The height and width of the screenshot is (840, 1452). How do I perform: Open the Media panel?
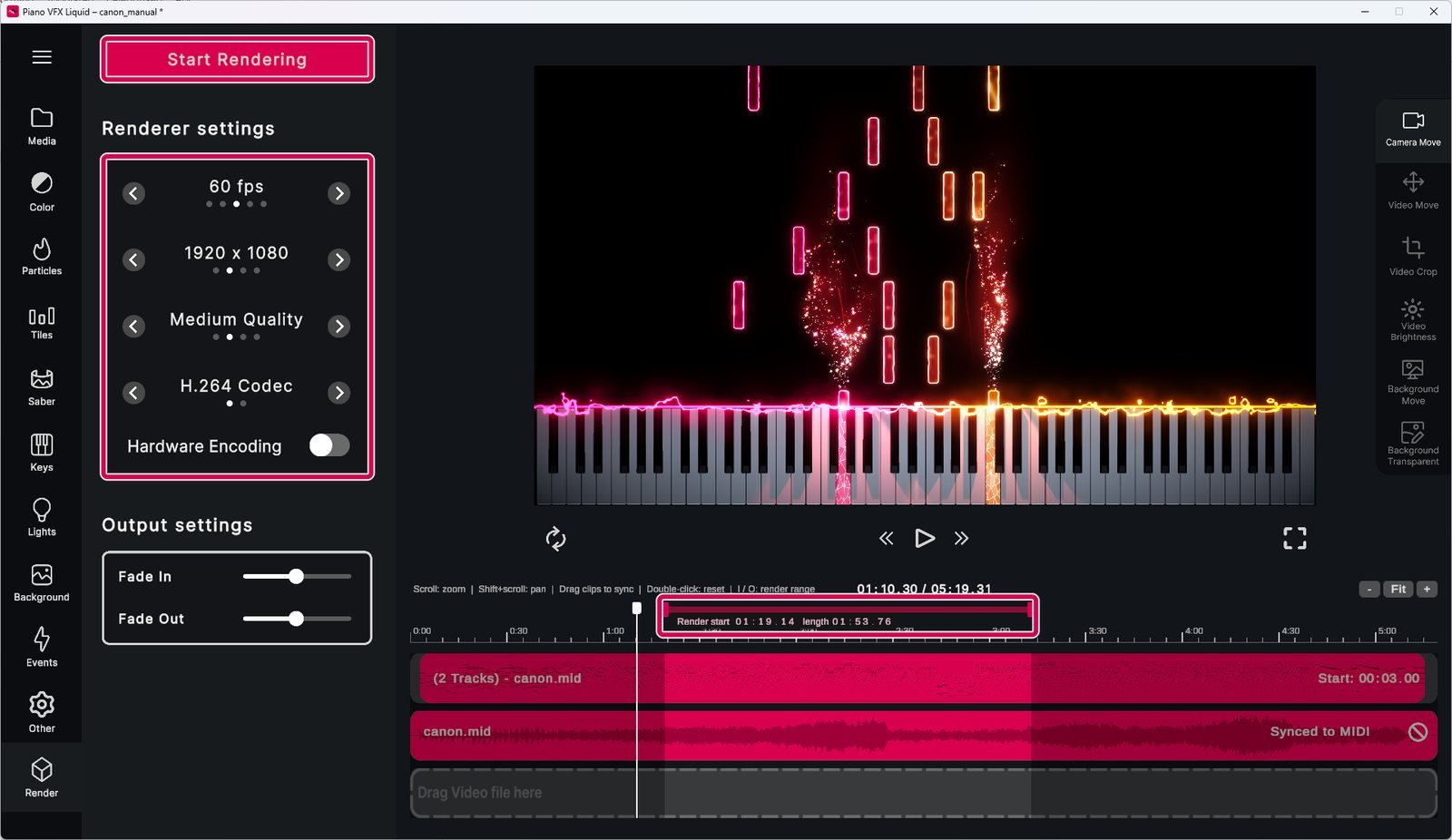click(42, 127)
